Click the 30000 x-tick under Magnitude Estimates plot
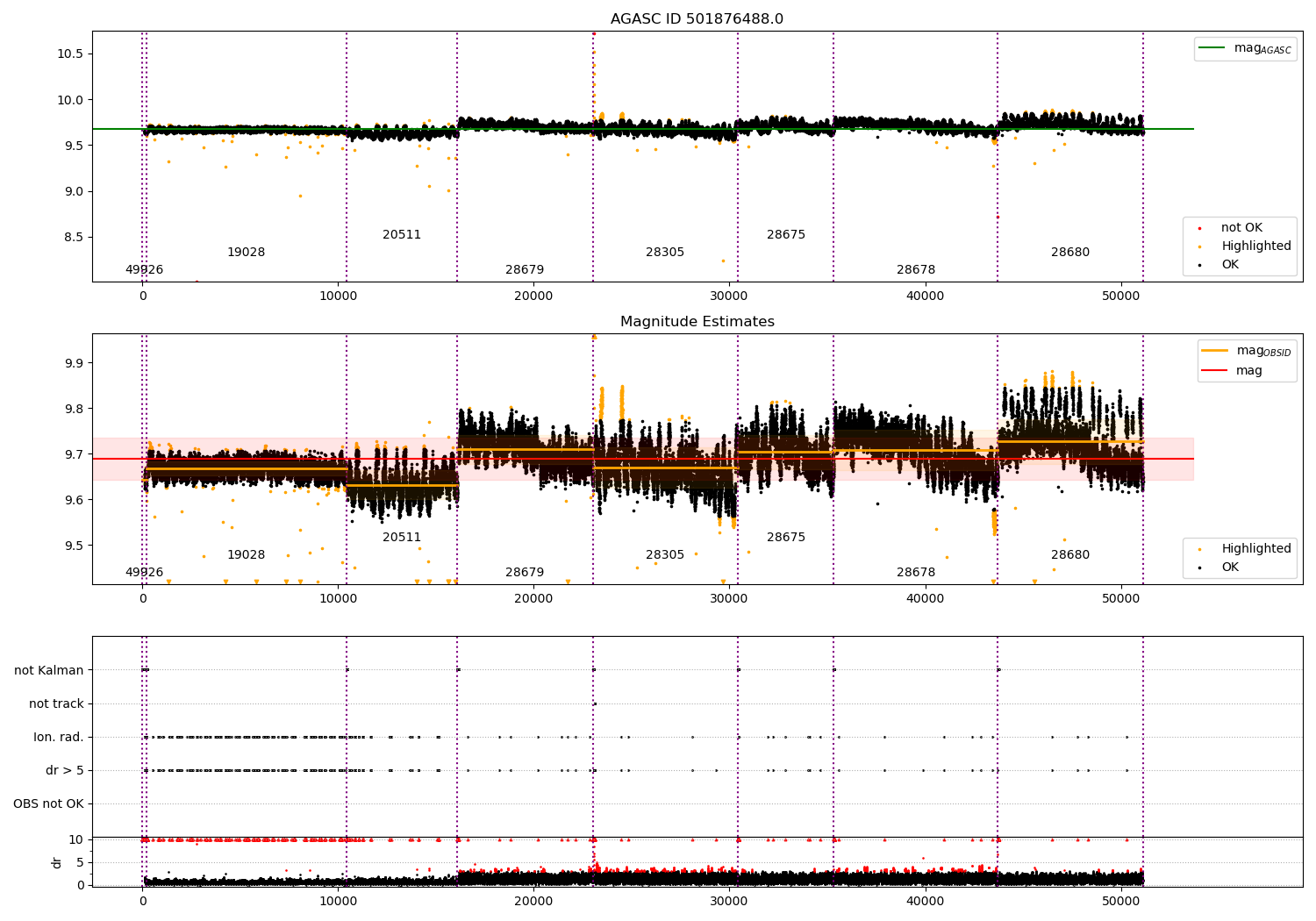Viewport: 1316px width, 921px height. (x=729, y=599)
